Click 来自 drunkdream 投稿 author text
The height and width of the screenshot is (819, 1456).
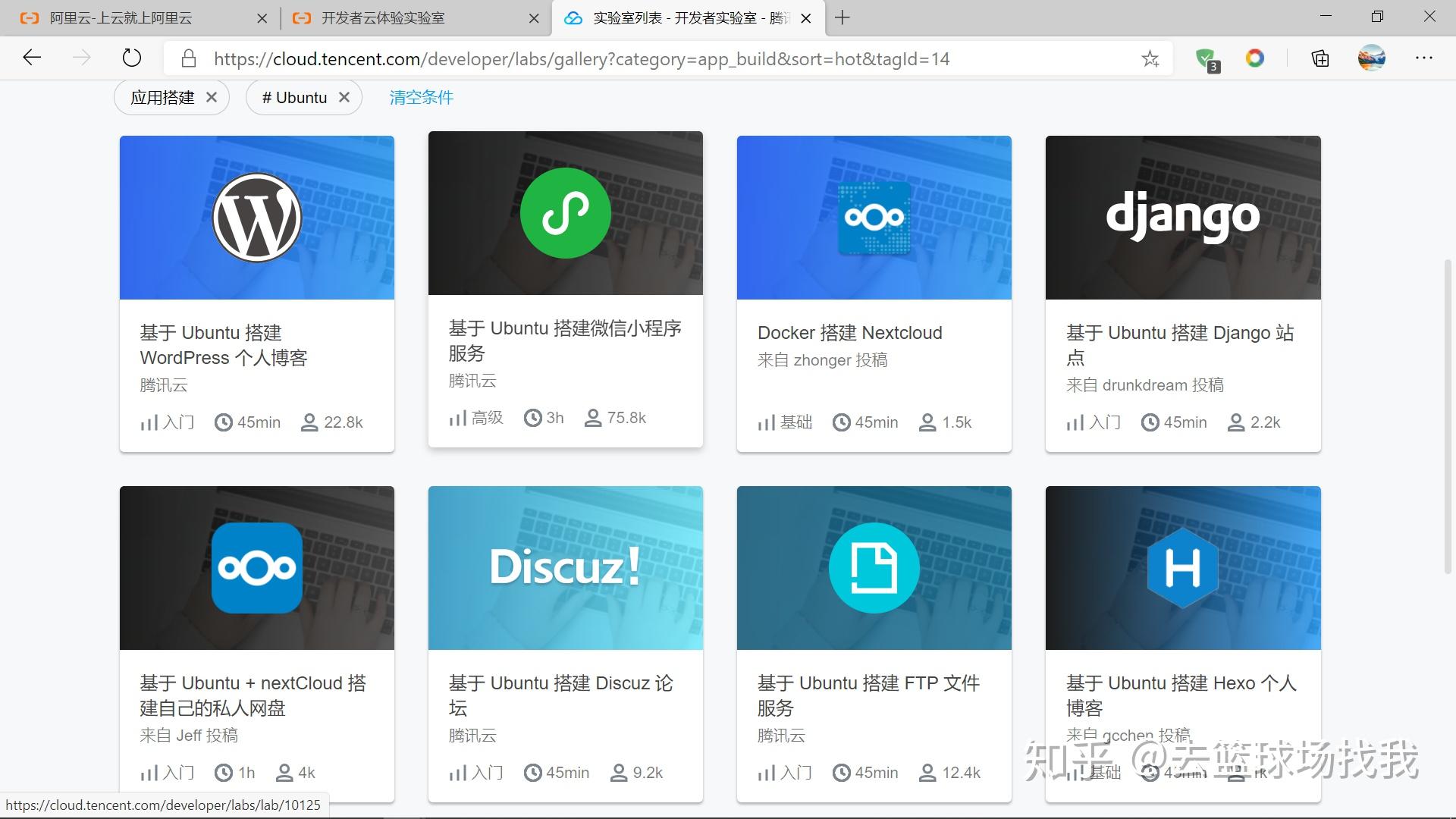pyautogui.click(x=1145, y=385)
